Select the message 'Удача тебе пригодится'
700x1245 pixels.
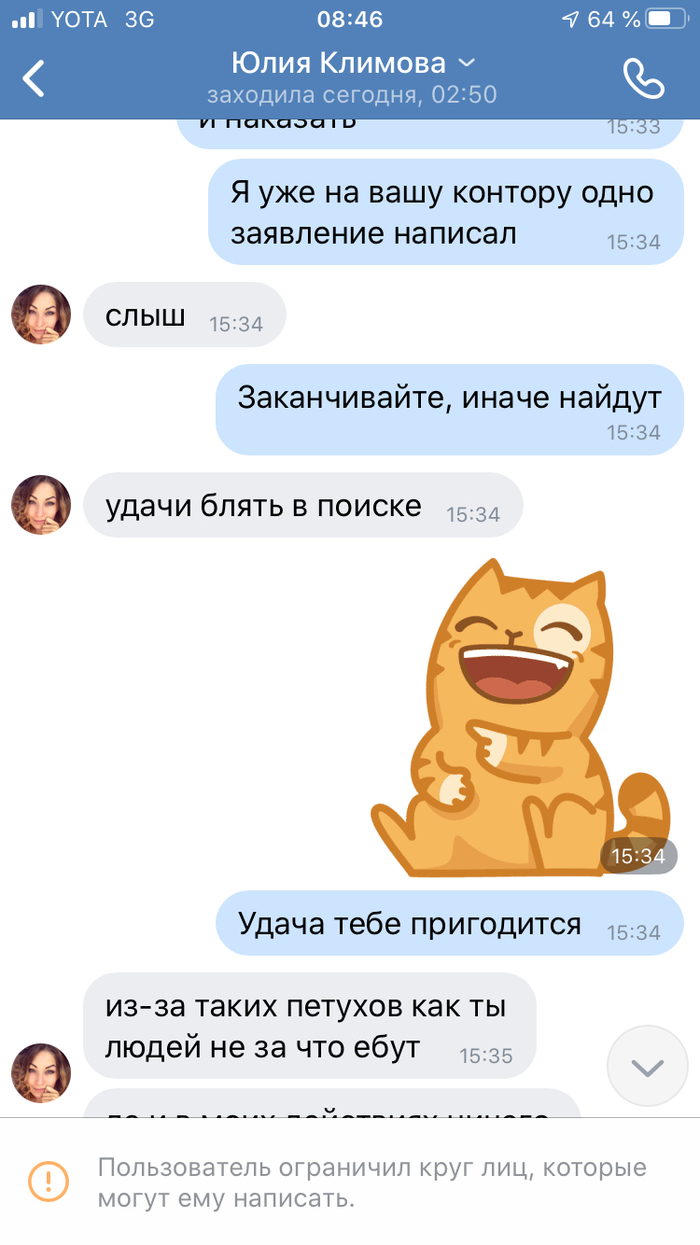pyautogui.click(x=450, y=923)
